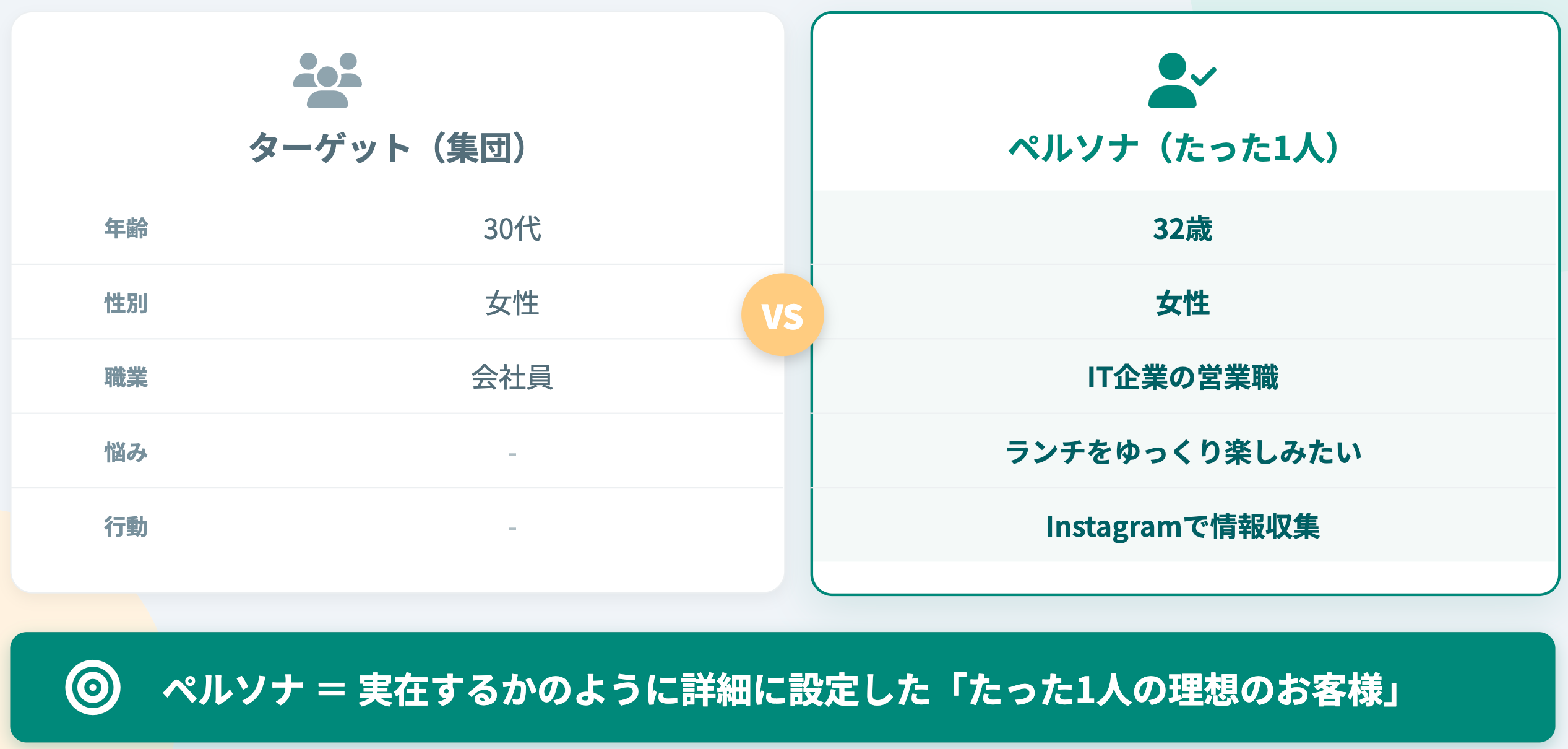Click the 行動 row label
Image resolution: width=1568 pixels, height=749 pixels.
click(x=126, y=527)
